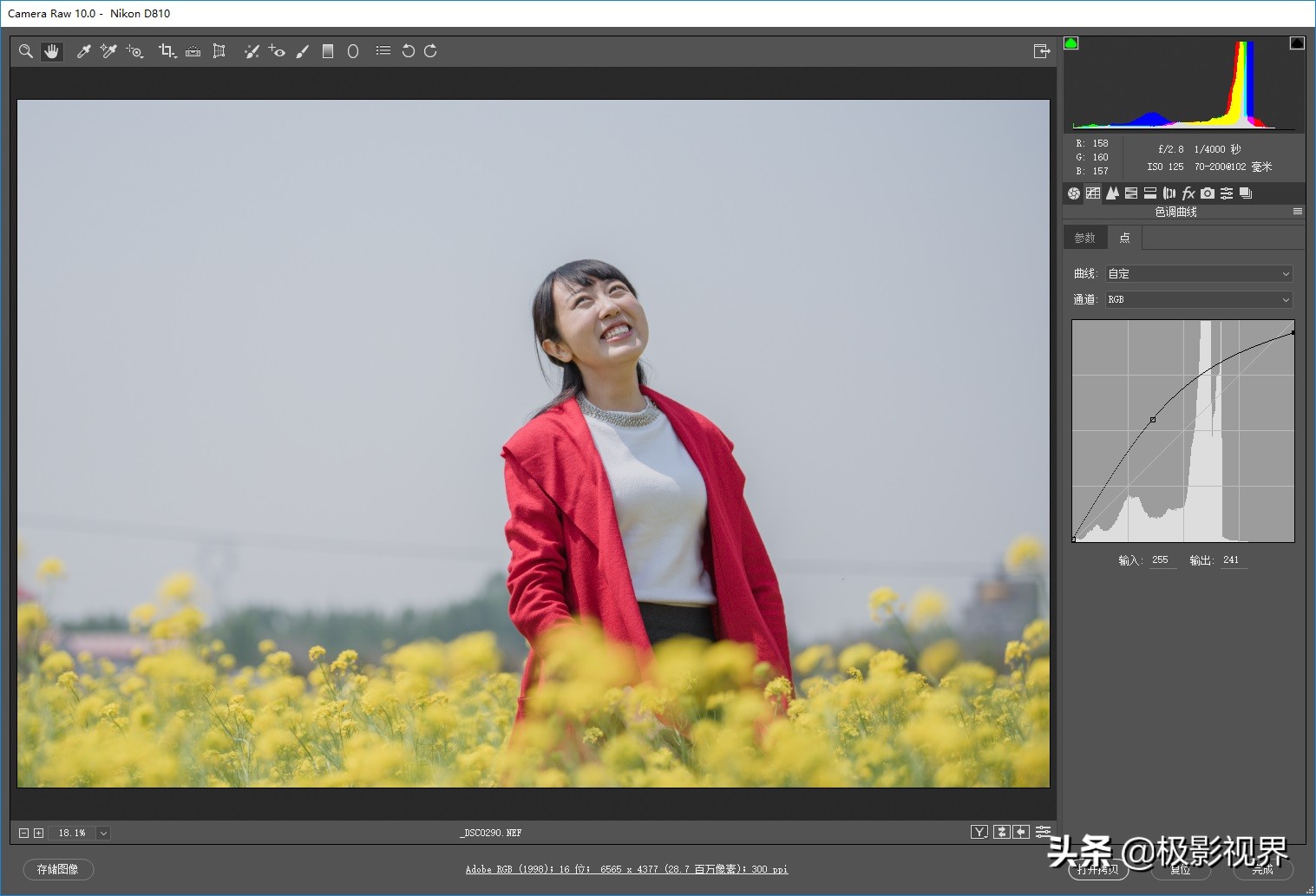Select the Graduated Filter tool
1316x896 pixels.
[328, 51]
